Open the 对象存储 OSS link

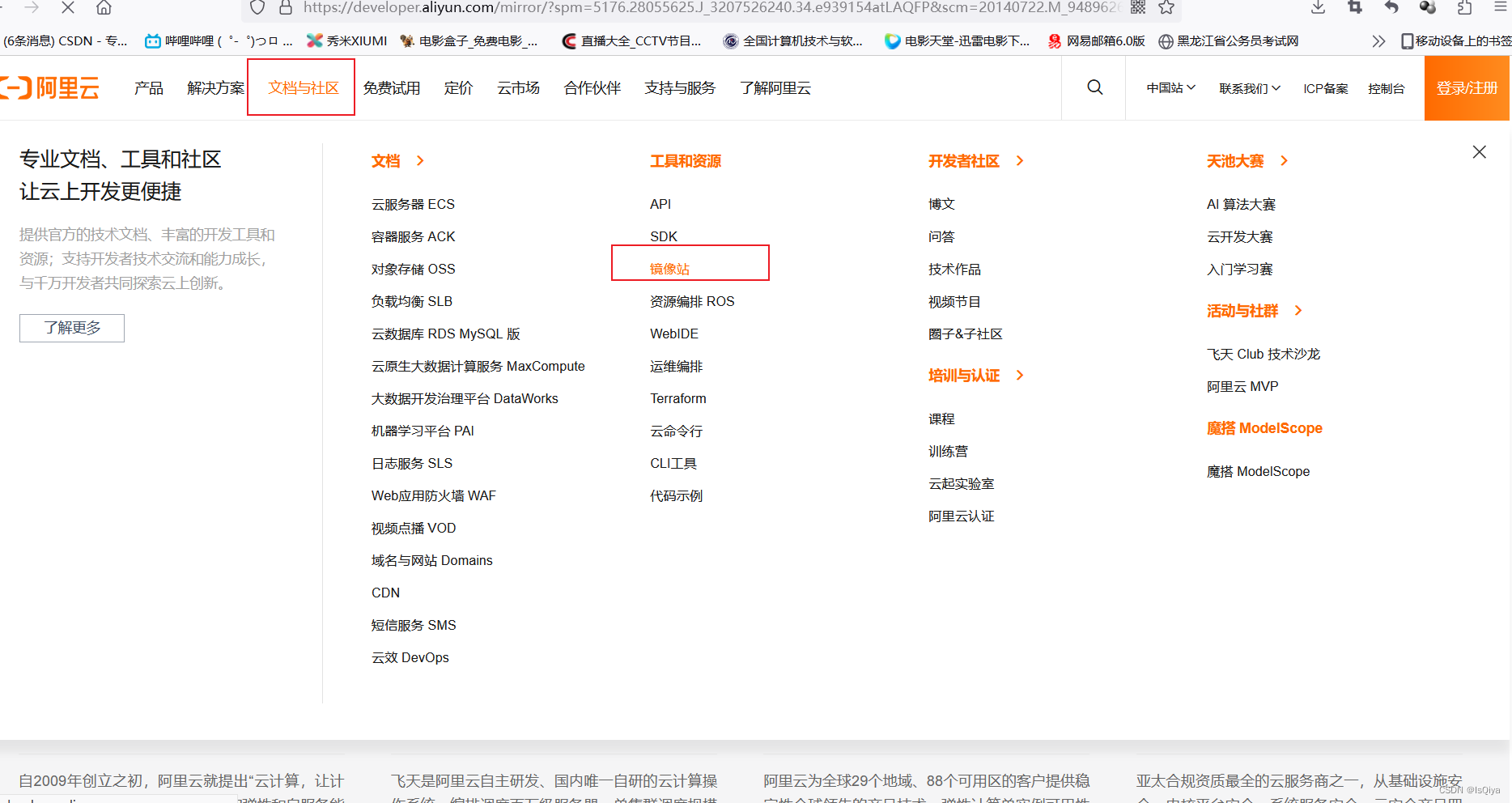pos(413,269)
